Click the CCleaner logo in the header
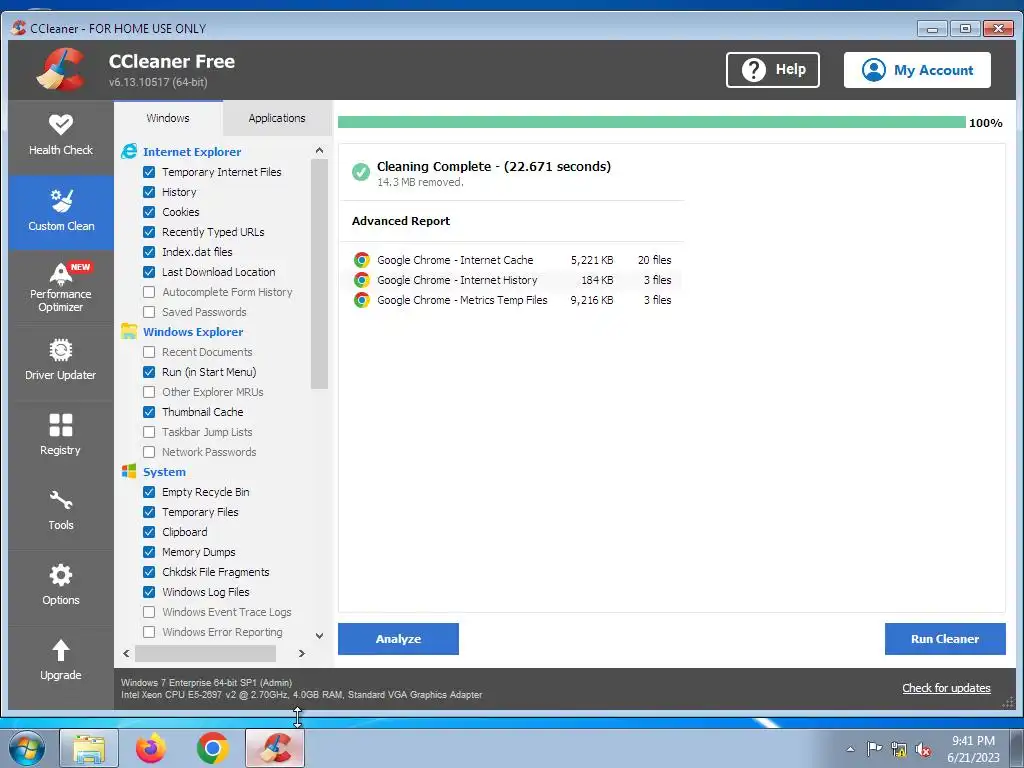The height and width of the screenshot is (768, 1024). (x=61, y=70)
